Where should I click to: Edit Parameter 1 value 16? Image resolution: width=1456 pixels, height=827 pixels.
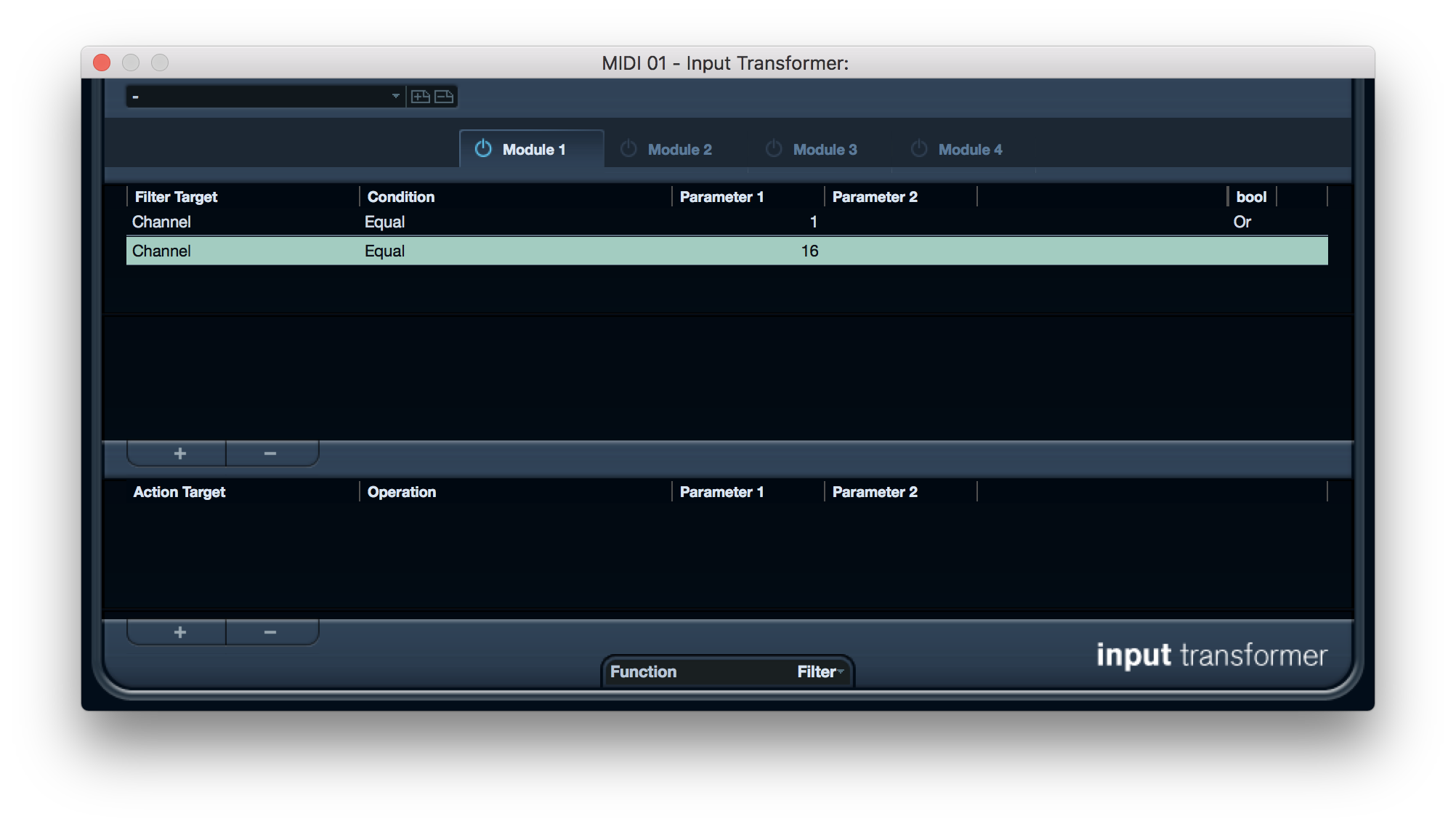(x=809, y=251)
